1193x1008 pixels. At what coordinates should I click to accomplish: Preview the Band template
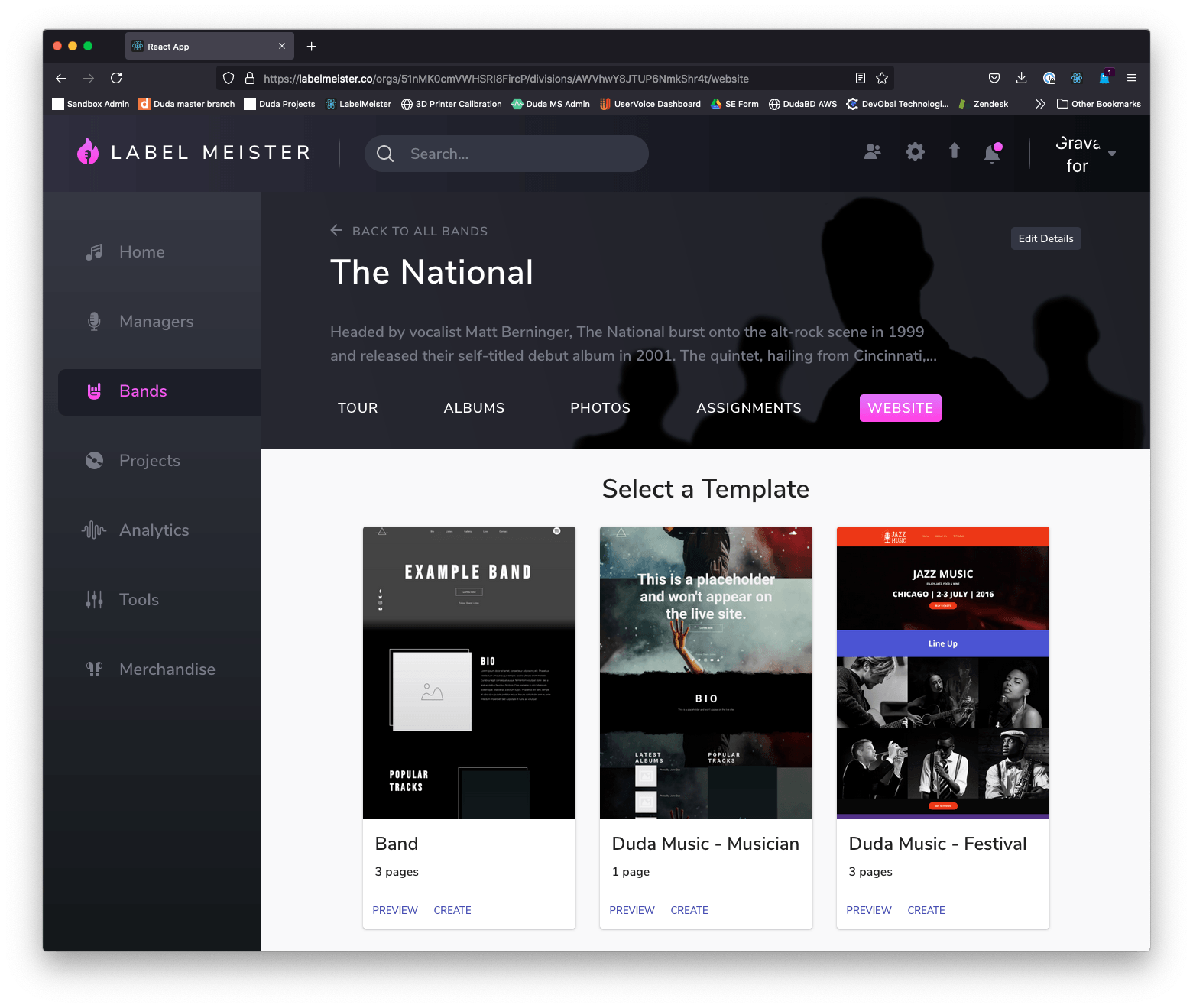[395, 910]
